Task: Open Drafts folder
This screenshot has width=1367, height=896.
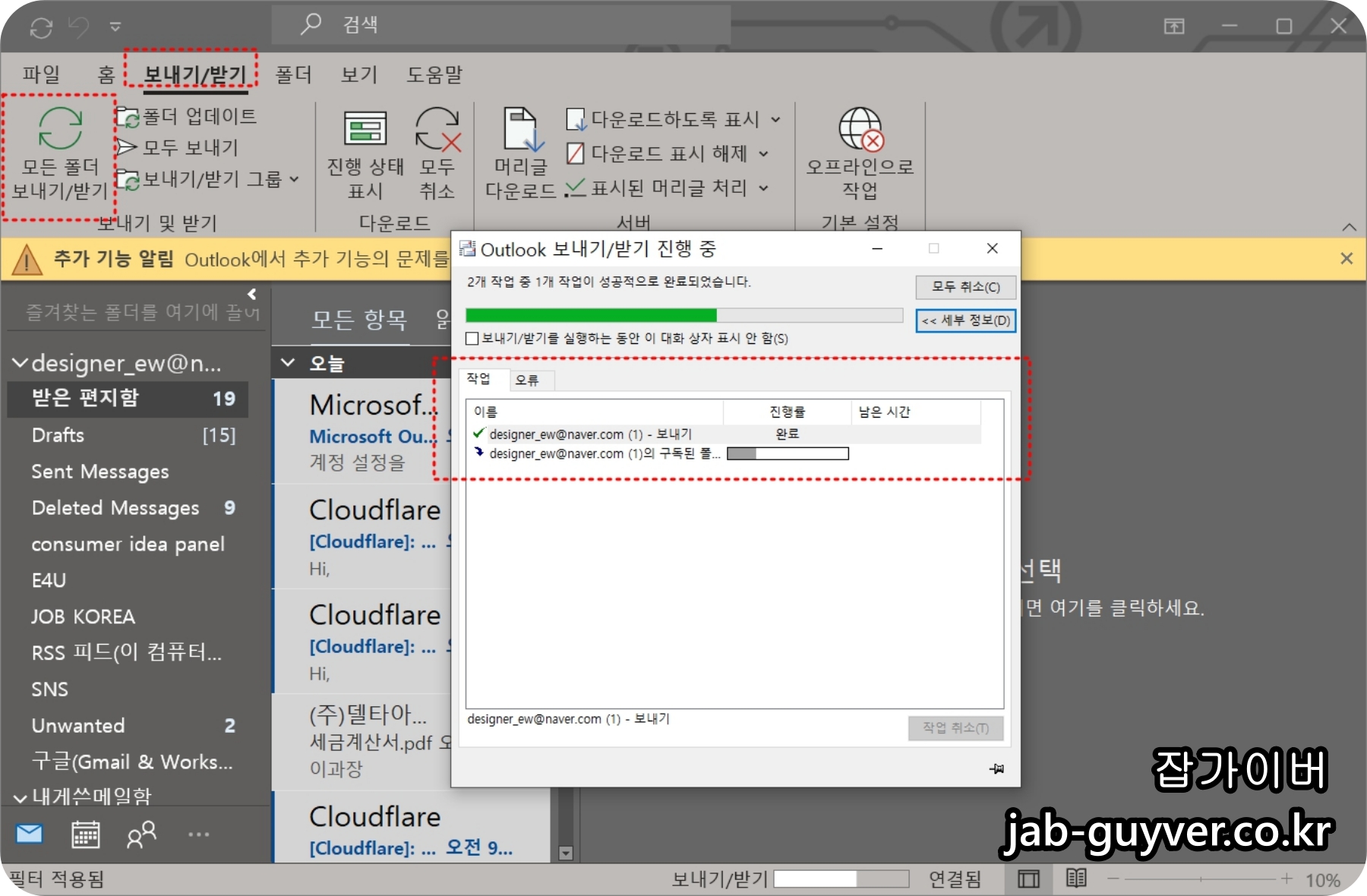Action: coord(128,435)
